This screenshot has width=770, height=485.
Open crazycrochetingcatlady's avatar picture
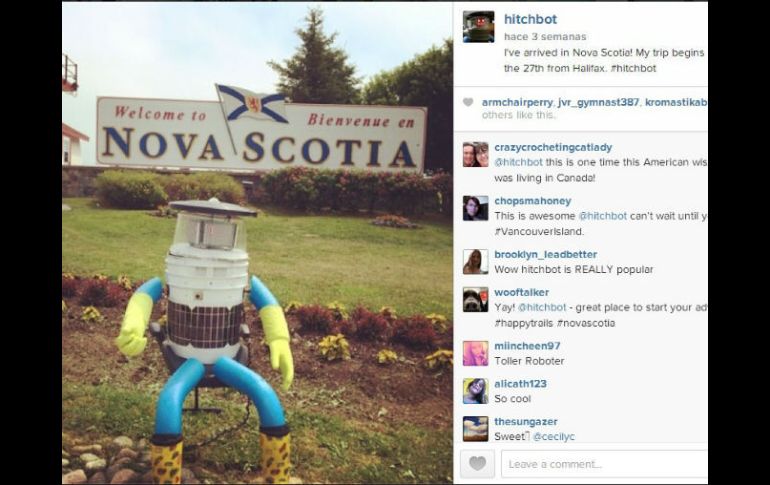[x=475, y=155]
